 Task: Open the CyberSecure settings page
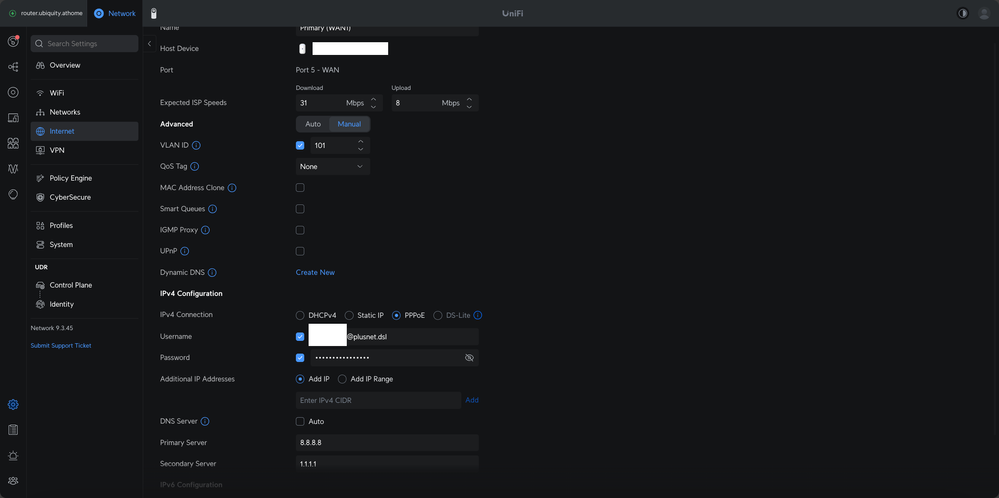pos(84,197)
